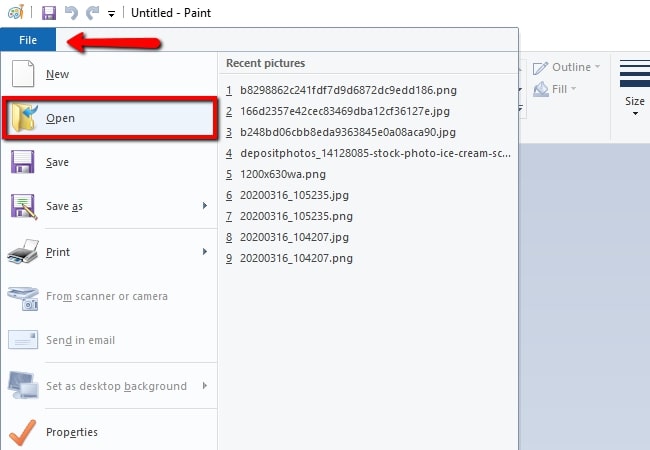This screenshot has width=650, height=450.
Task: Click the Size line thickness icon
Action: 635,73
